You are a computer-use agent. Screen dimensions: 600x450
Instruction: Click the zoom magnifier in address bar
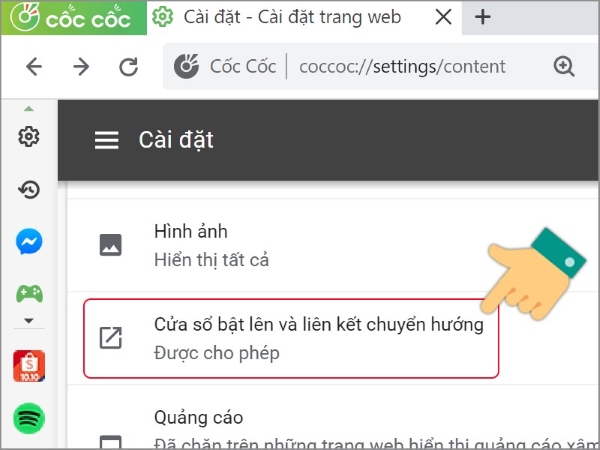(564, 66)
